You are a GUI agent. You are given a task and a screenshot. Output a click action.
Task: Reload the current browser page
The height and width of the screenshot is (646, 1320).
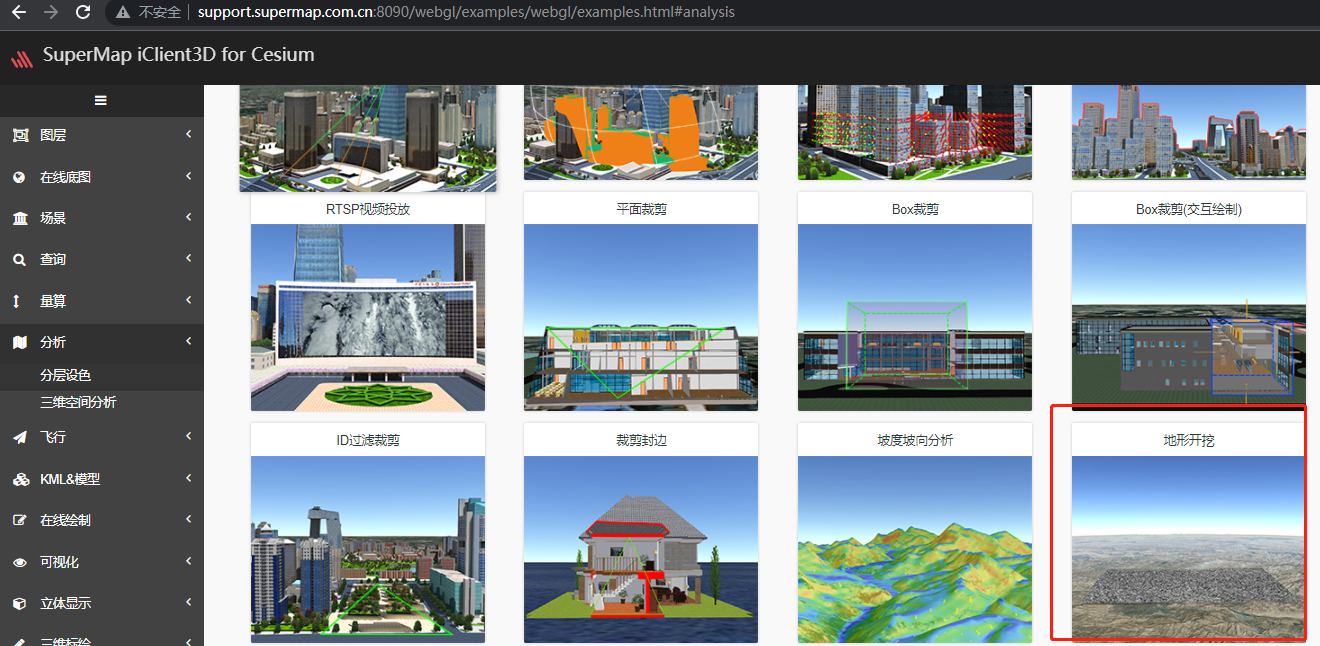(x=83, y=13)
